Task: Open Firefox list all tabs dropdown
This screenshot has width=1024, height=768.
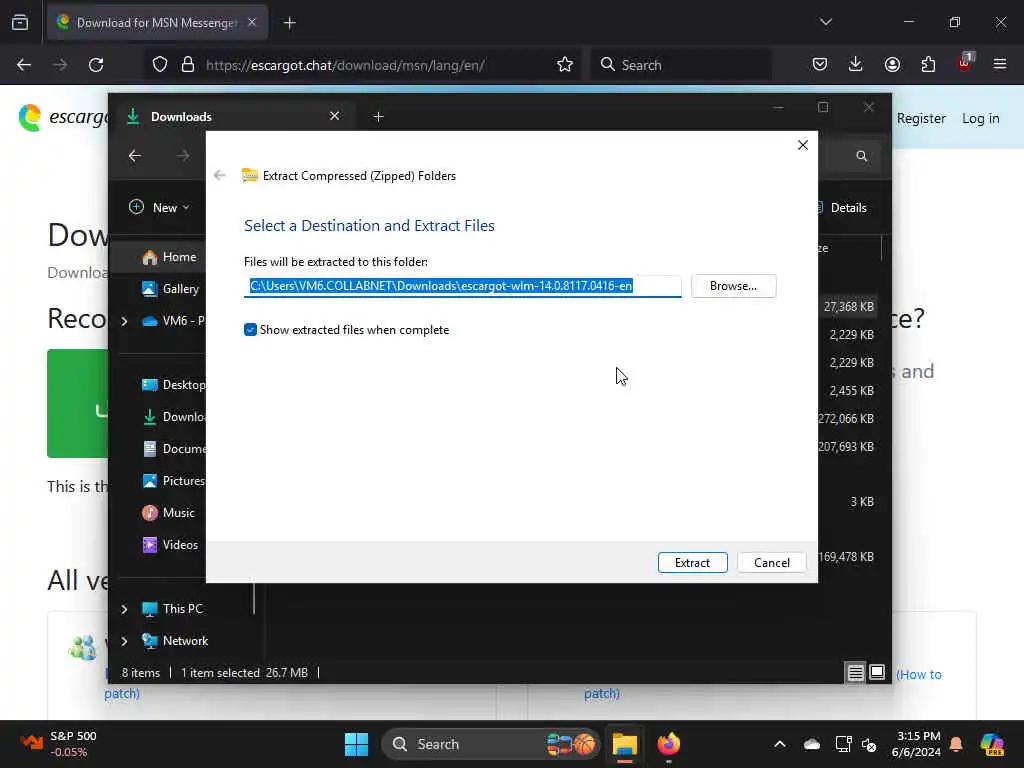Action: tap(825, 22)
